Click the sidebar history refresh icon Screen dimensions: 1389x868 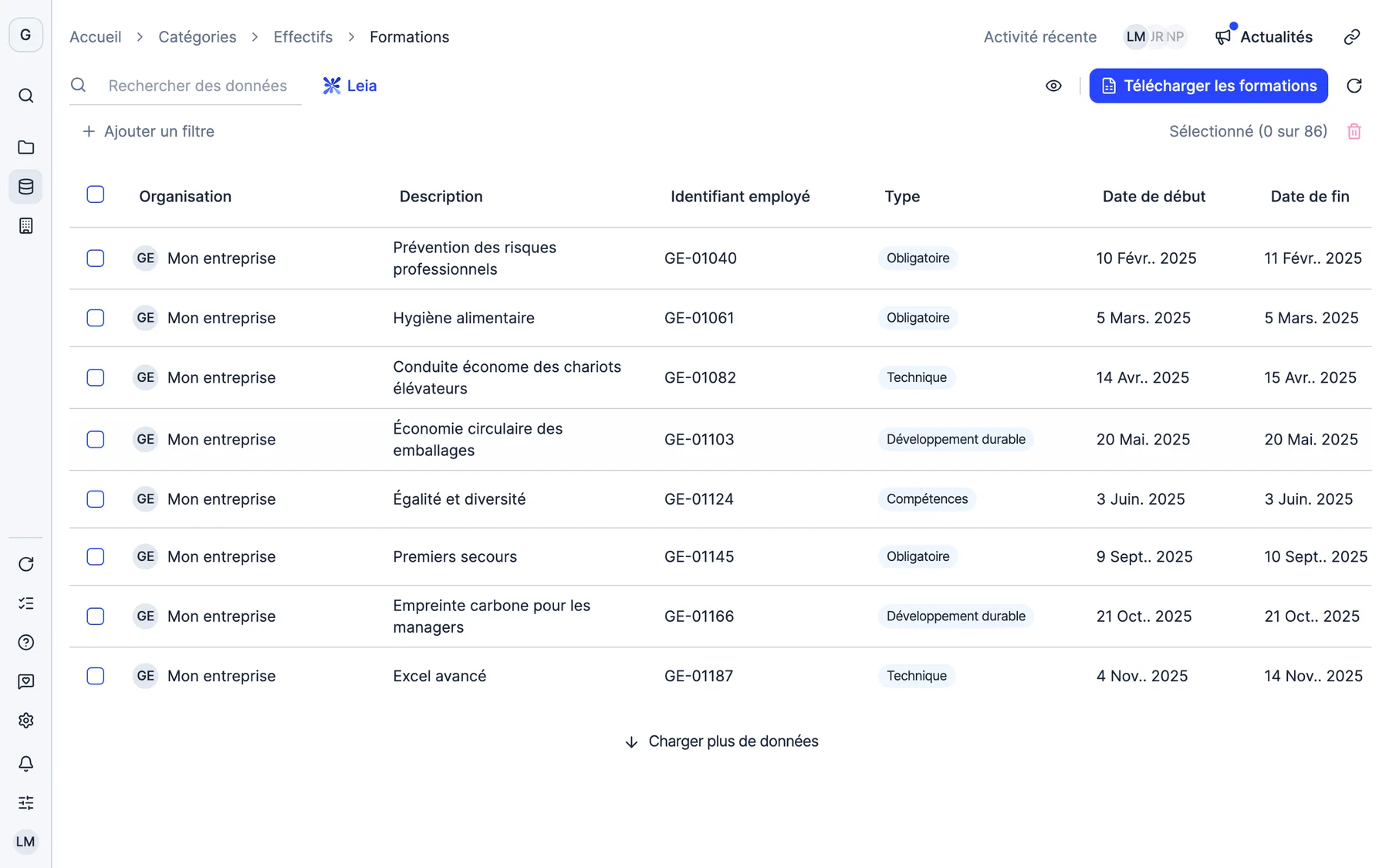click(25, 564)
